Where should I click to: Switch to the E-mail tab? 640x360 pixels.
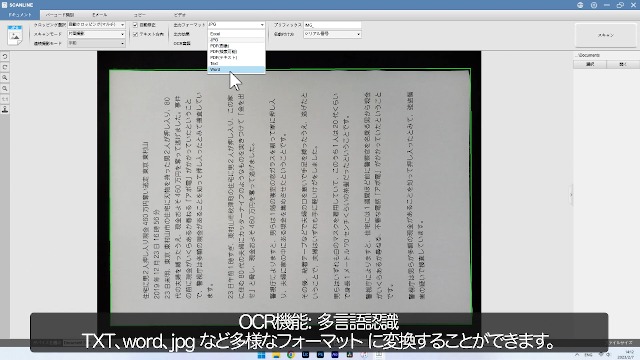(100, 15)
